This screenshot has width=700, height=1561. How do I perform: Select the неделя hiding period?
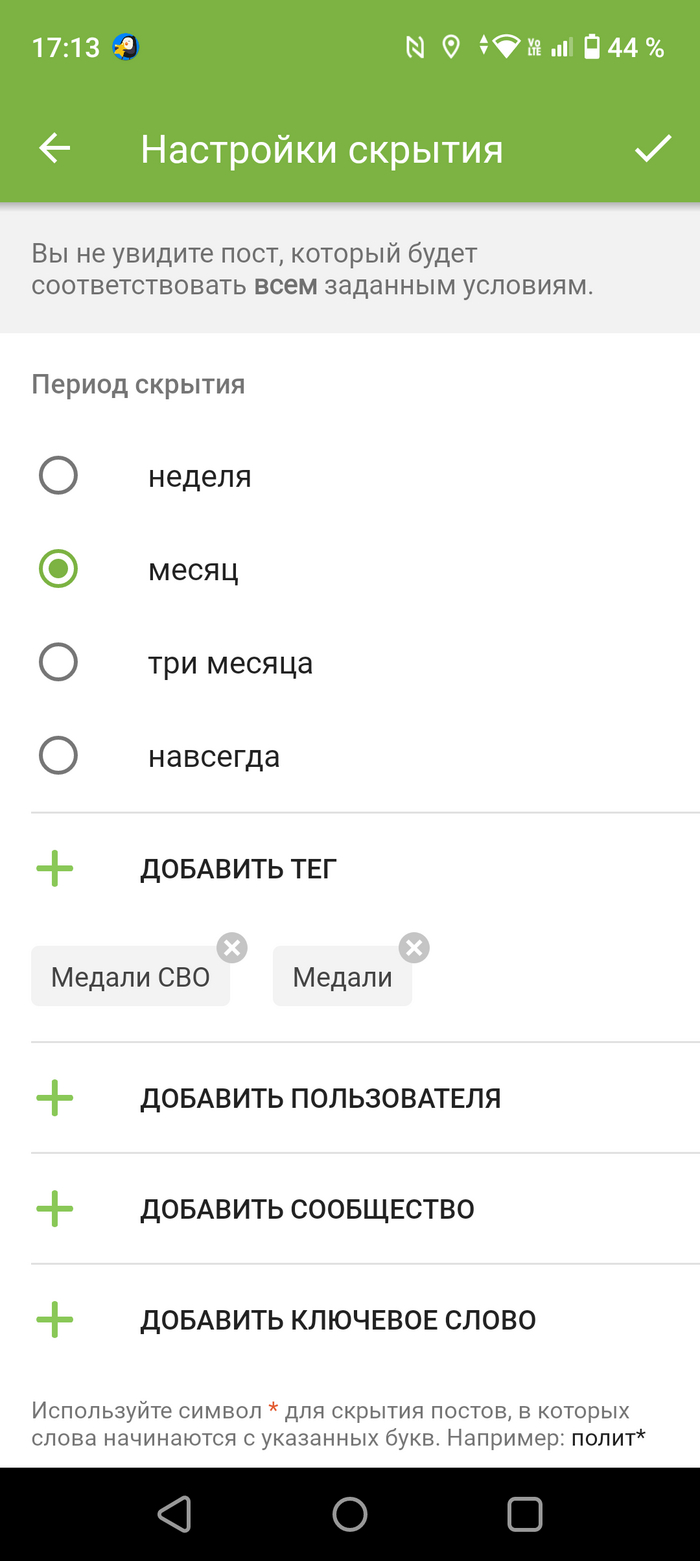point(57,475)
